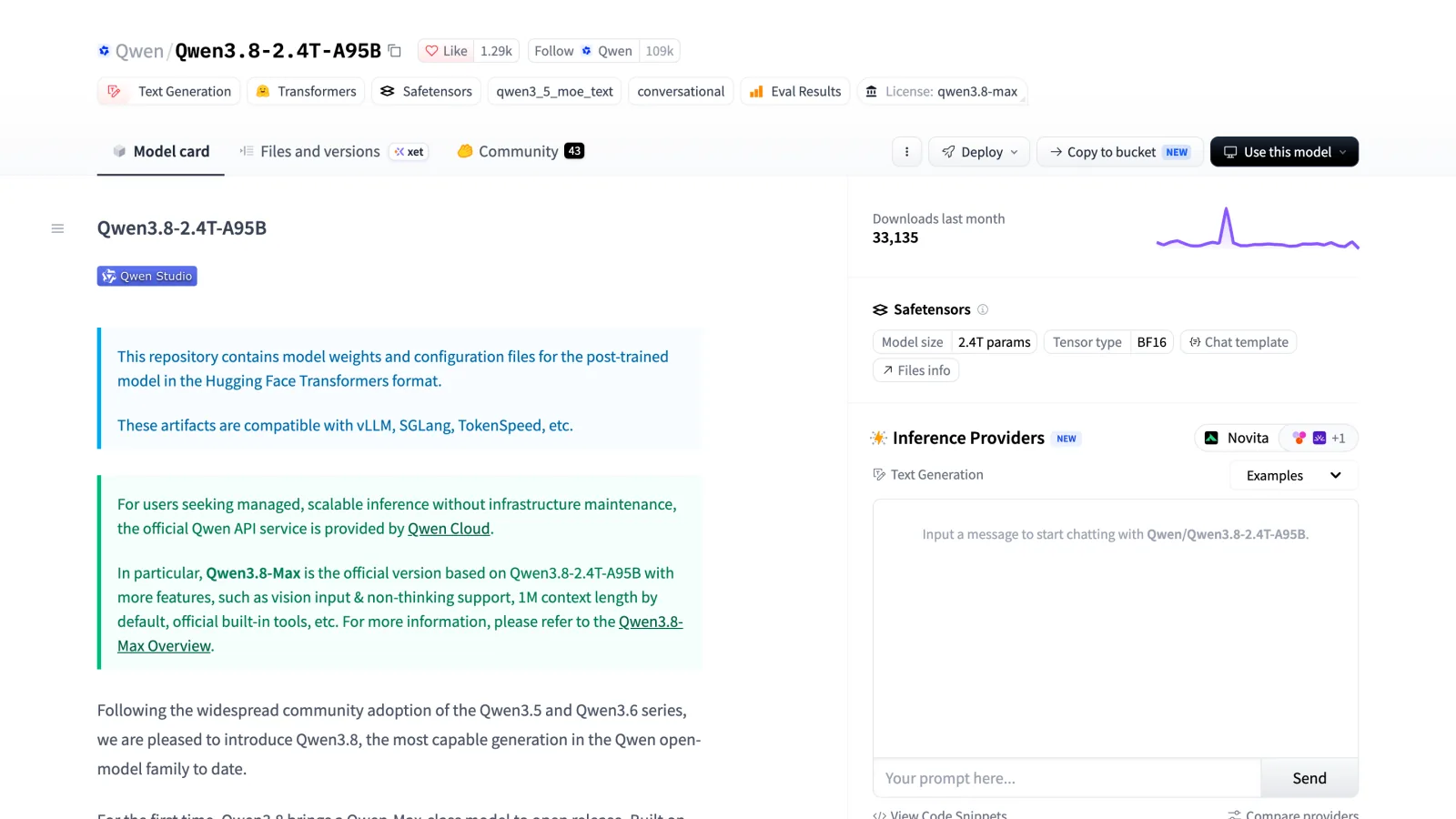Open the 109k followers count
1456x819 pixels.
click(660, 51)
